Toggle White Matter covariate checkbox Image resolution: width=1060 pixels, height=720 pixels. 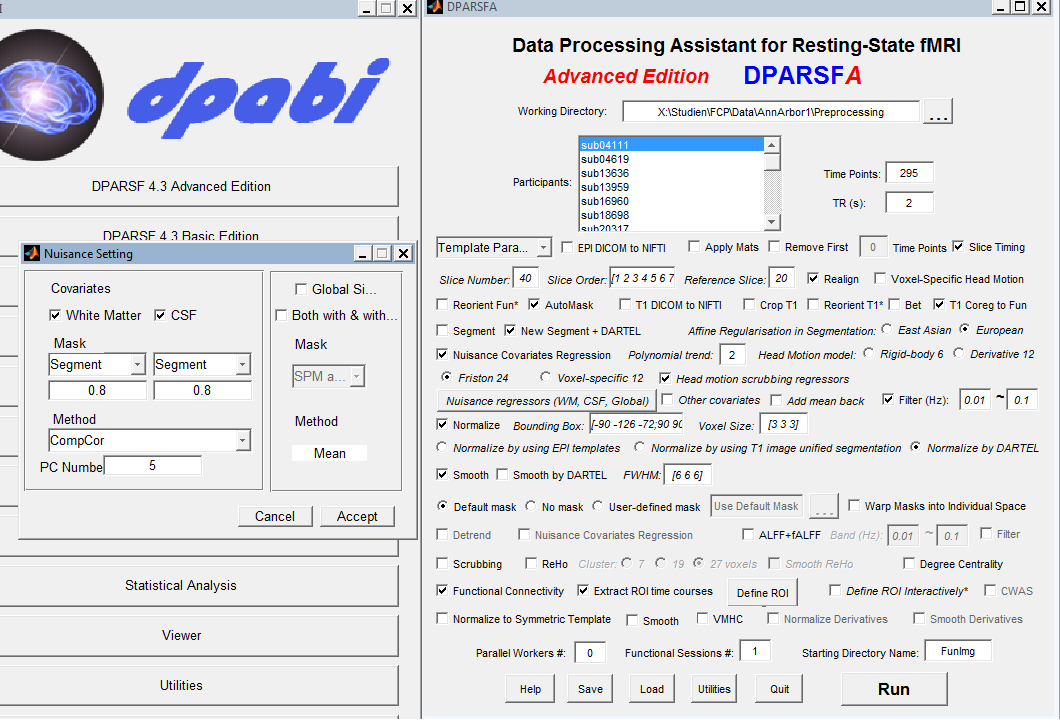55,315
